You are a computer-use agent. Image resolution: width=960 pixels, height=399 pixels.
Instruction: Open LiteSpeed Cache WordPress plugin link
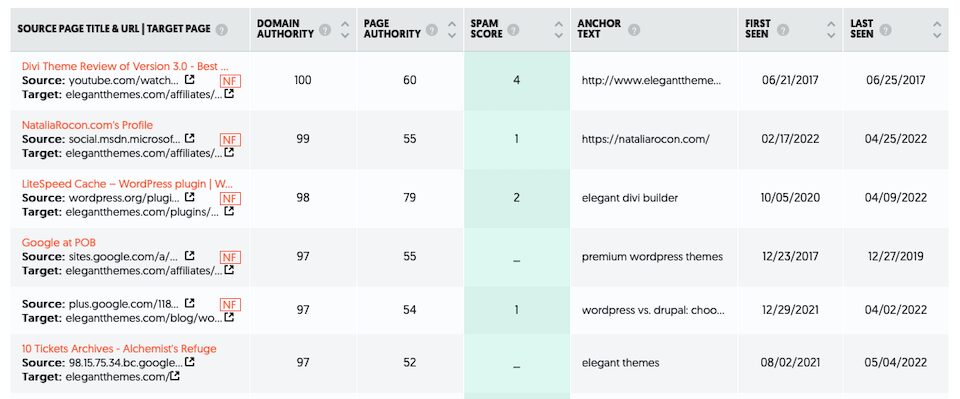coord(127,184)
